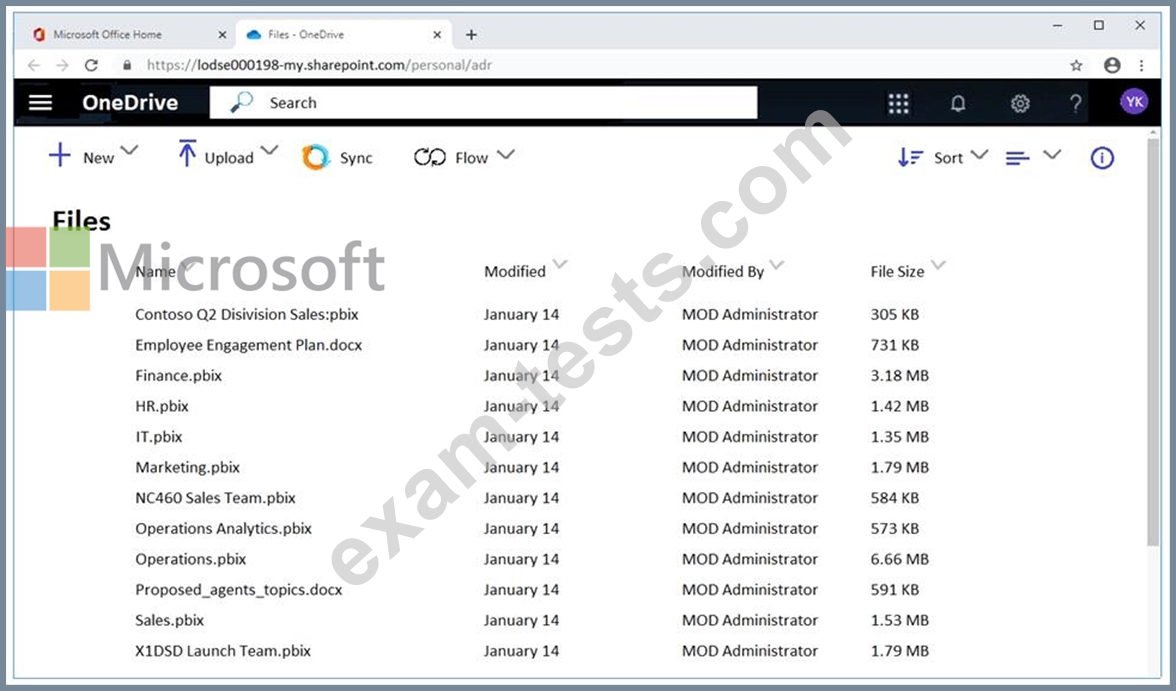Click the Upload arrow icon
This screenshot has height=691, width=1176.
click(x=187, y=153)
